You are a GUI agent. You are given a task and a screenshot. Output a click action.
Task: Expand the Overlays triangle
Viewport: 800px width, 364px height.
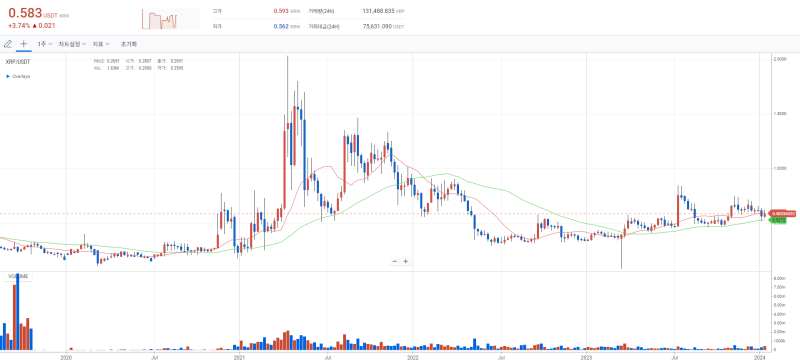[8, 76]
